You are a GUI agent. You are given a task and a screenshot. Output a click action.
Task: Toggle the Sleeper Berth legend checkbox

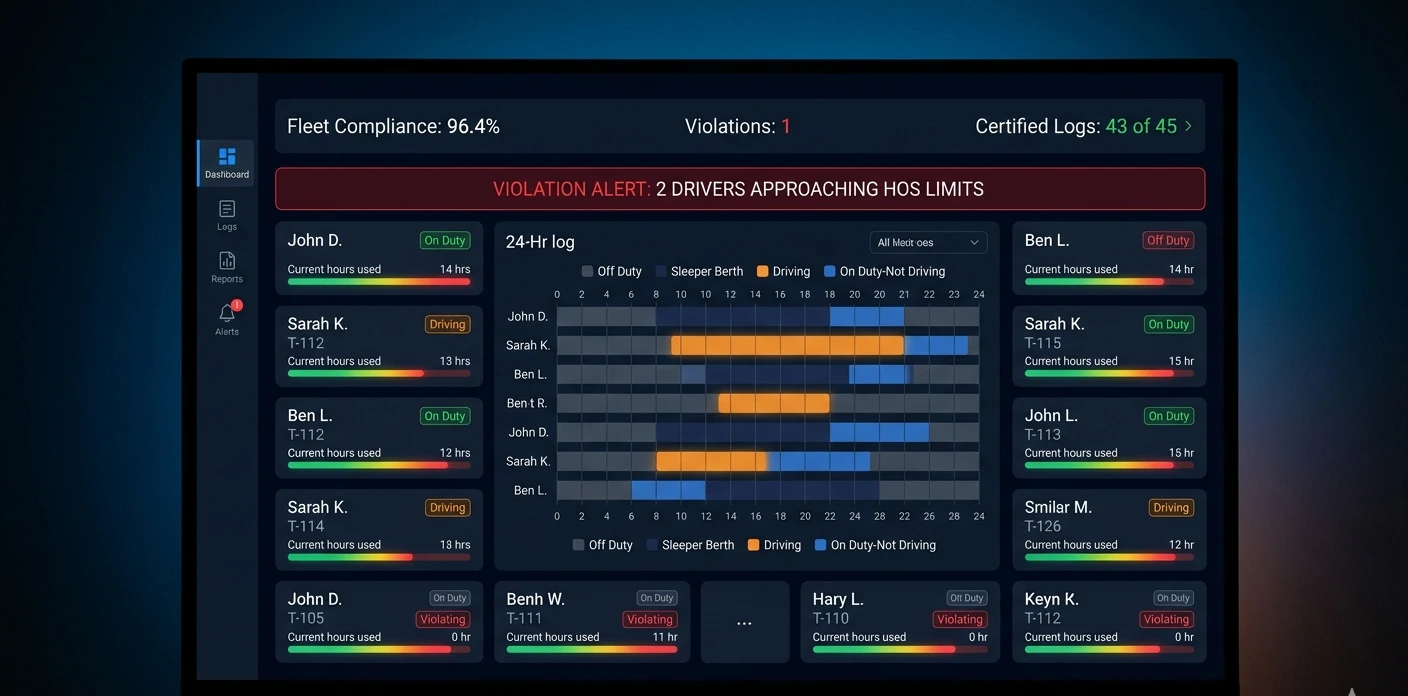coord(659,271)
